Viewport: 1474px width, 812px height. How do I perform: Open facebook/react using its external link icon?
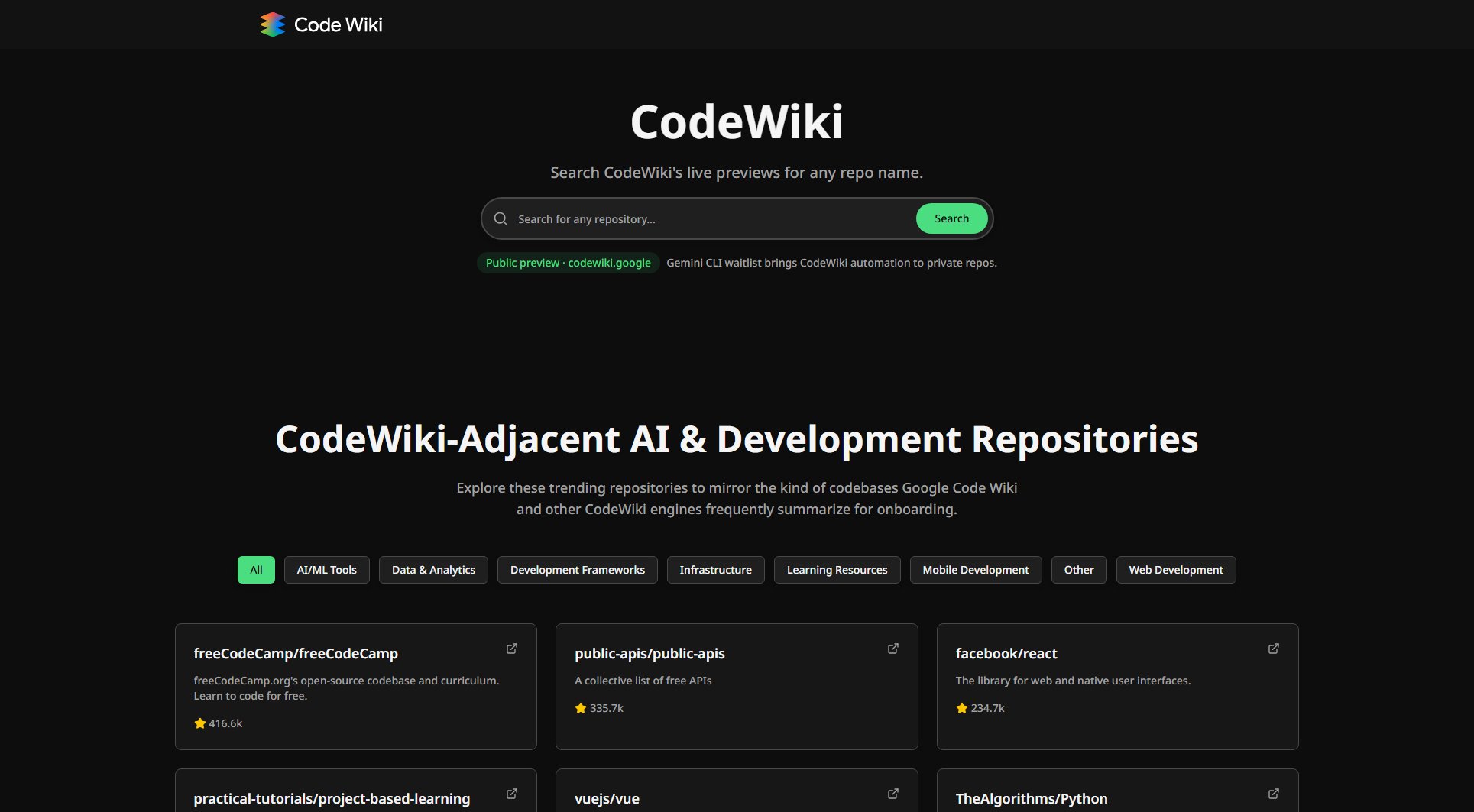coord(1273,648)
